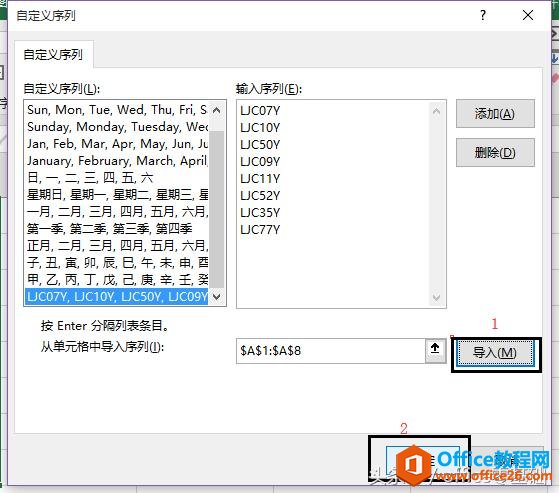
Task: Click the $A$1:$A$8 range input field
Action: [331, 351]
